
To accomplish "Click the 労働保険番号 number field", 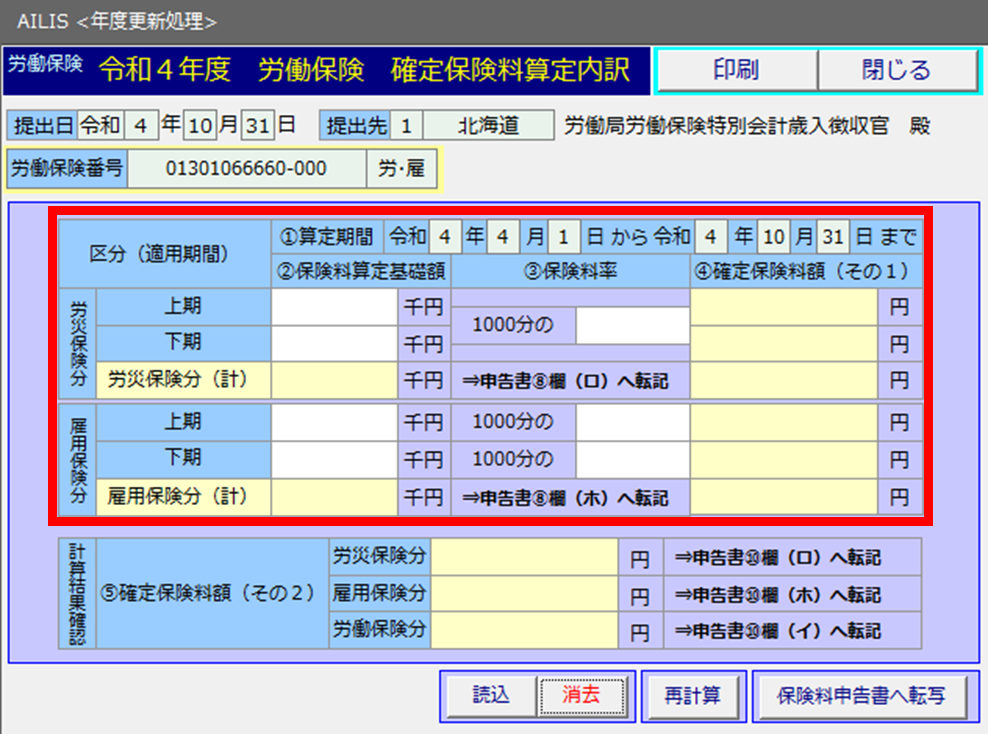I will [246, 169].
